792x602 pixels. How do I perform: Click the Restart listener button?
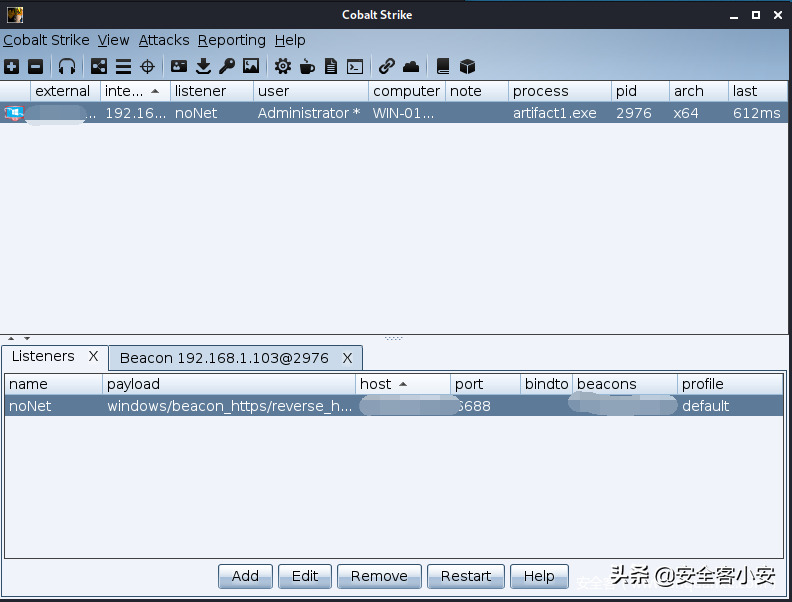(x=466, y=576)
